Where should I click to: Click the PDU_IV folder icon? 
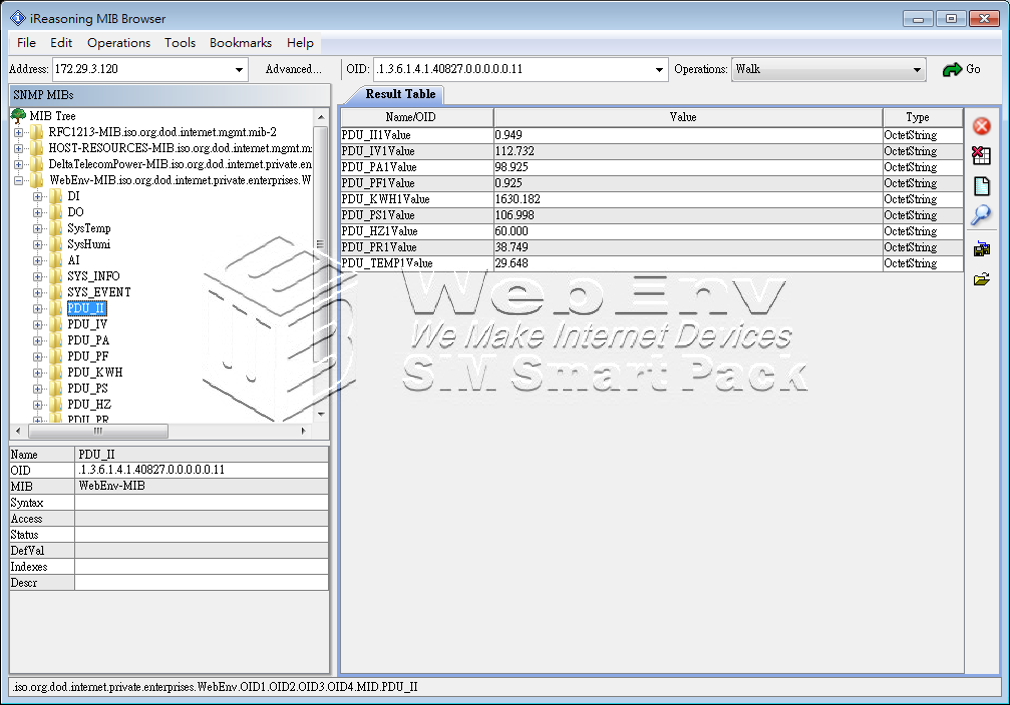coord(55,324)
